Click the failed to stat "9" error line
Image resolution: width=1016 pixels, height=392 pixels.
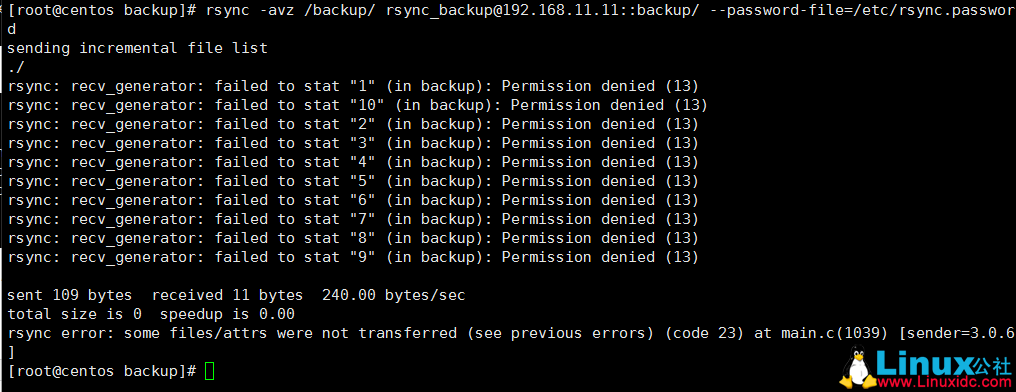coord(353,257)
